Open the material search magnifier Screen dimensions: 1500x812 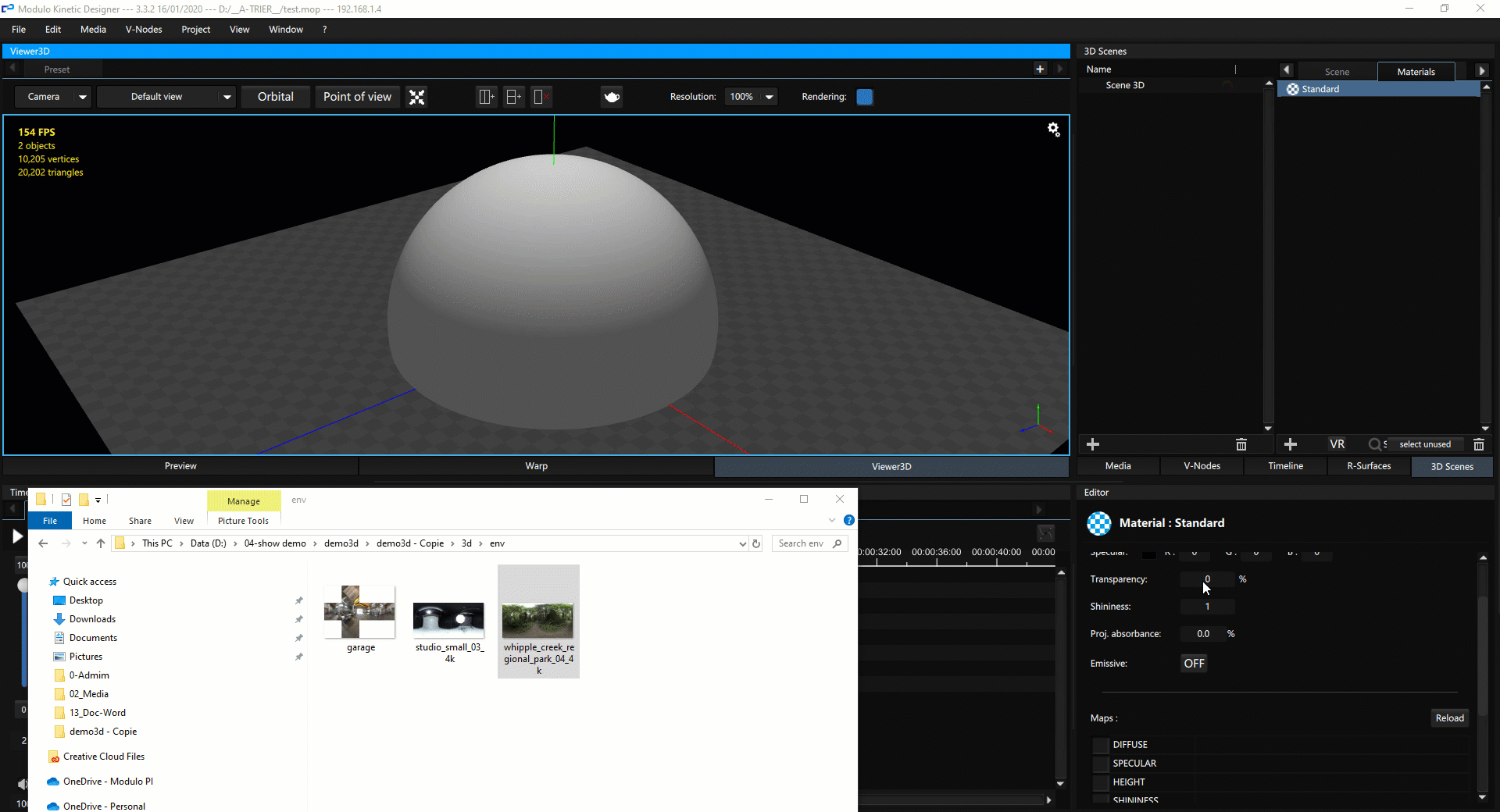[1375, 444]
